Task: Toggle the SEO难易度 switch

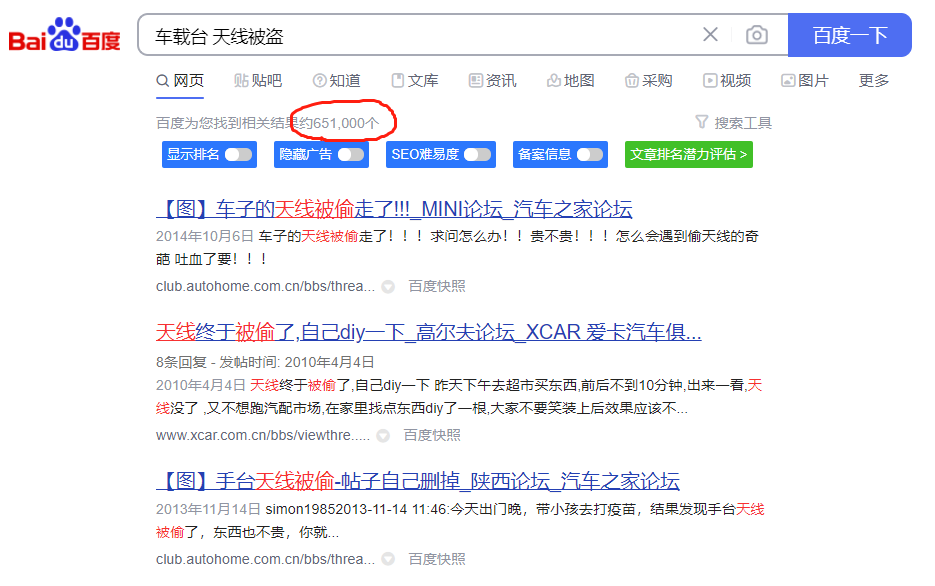Action: coord(478,154)
